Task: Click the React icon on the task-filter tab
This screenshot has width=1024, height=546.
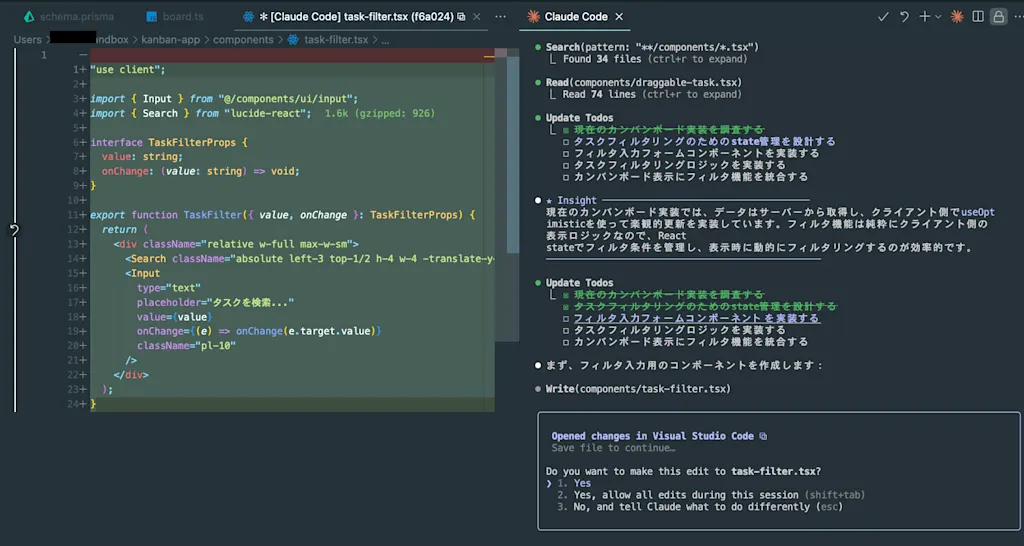Action: (248, 17)
